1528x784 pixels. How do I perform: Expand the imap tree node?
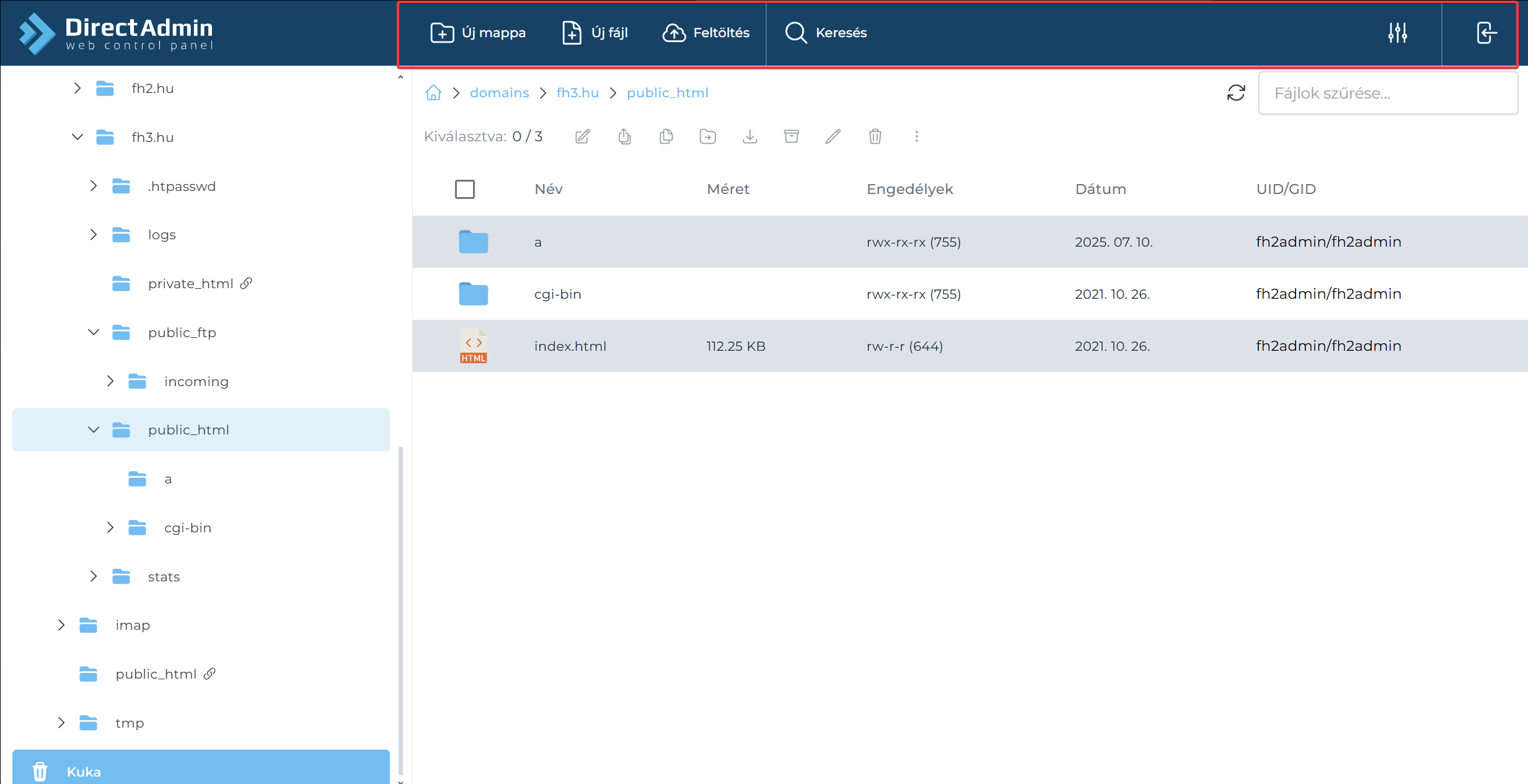tap(61, 625)
